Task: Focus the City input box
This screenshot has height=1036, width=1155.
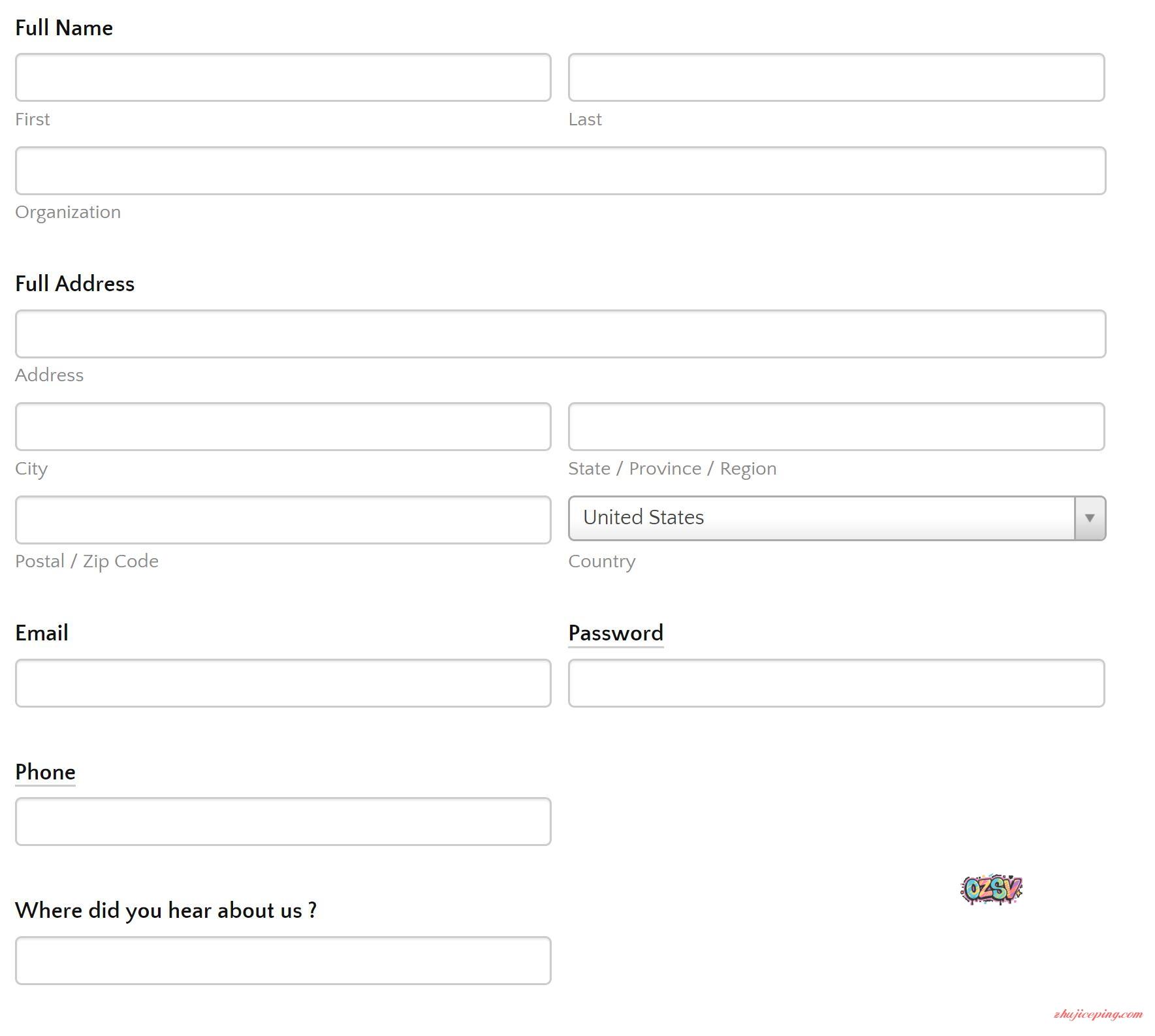Action: (x=283, y=427)
